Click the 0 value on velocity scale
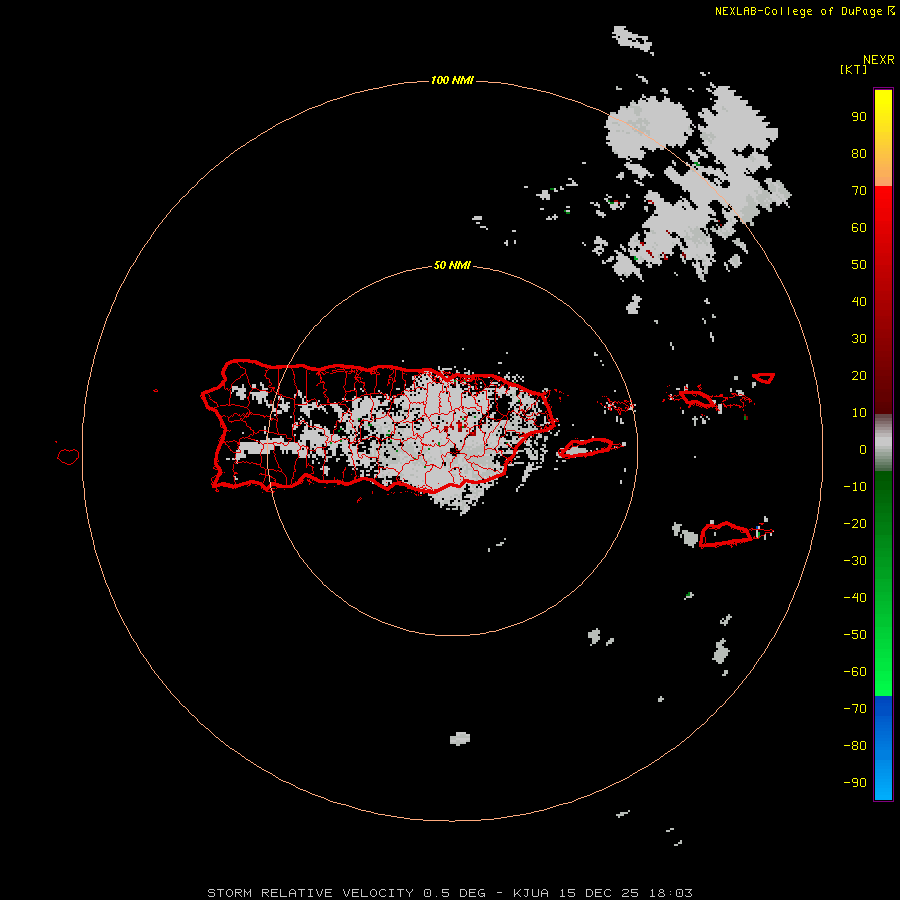 863,450
